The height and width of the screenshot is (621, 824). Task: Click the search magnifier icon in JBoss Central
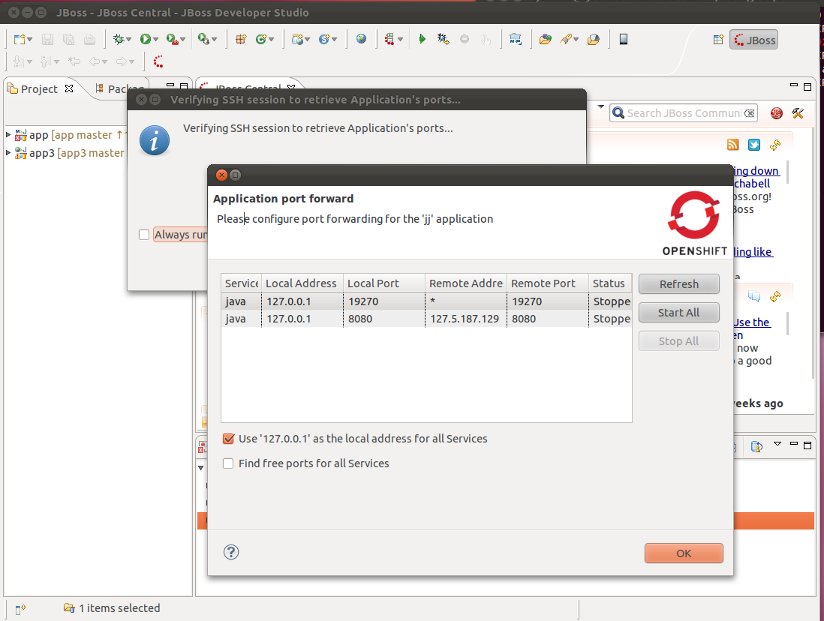tap(618, 113)
